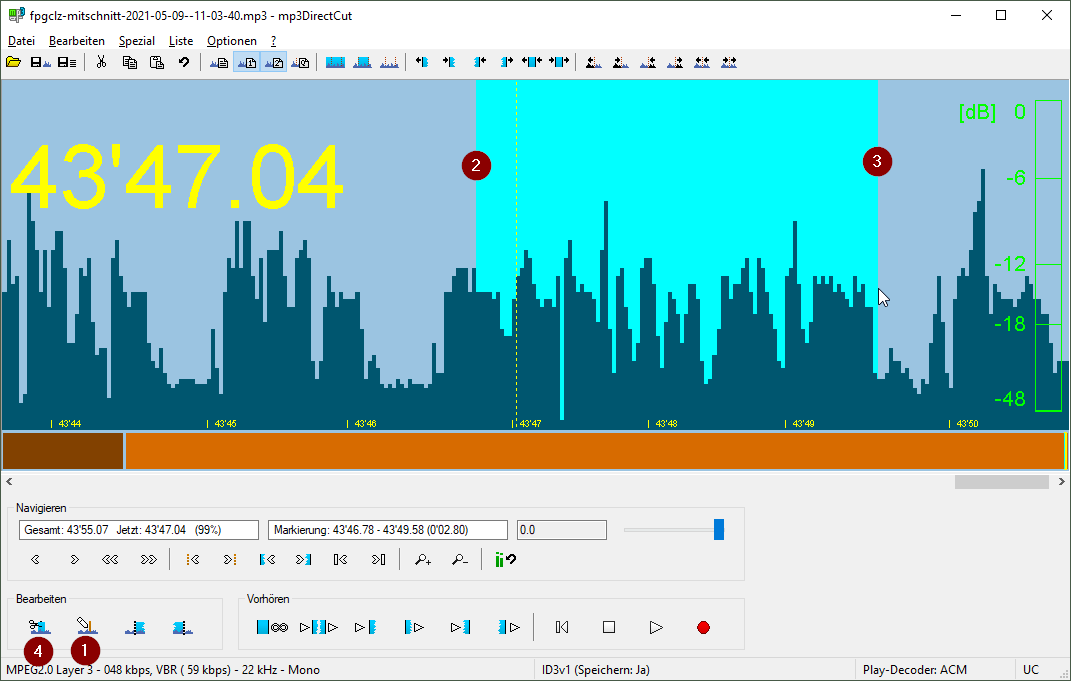Play selection in loop with infinity button
Viewport: 1071px width, 681px height.
point(272,628)
